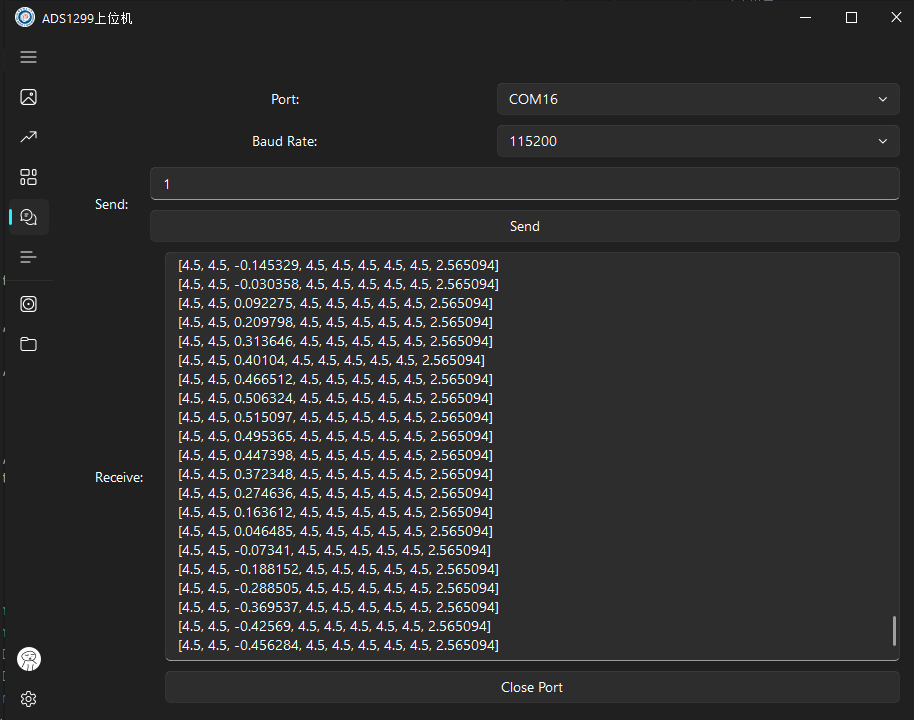Click the Receive: label
Screen dimensions: 914x720
119,477
